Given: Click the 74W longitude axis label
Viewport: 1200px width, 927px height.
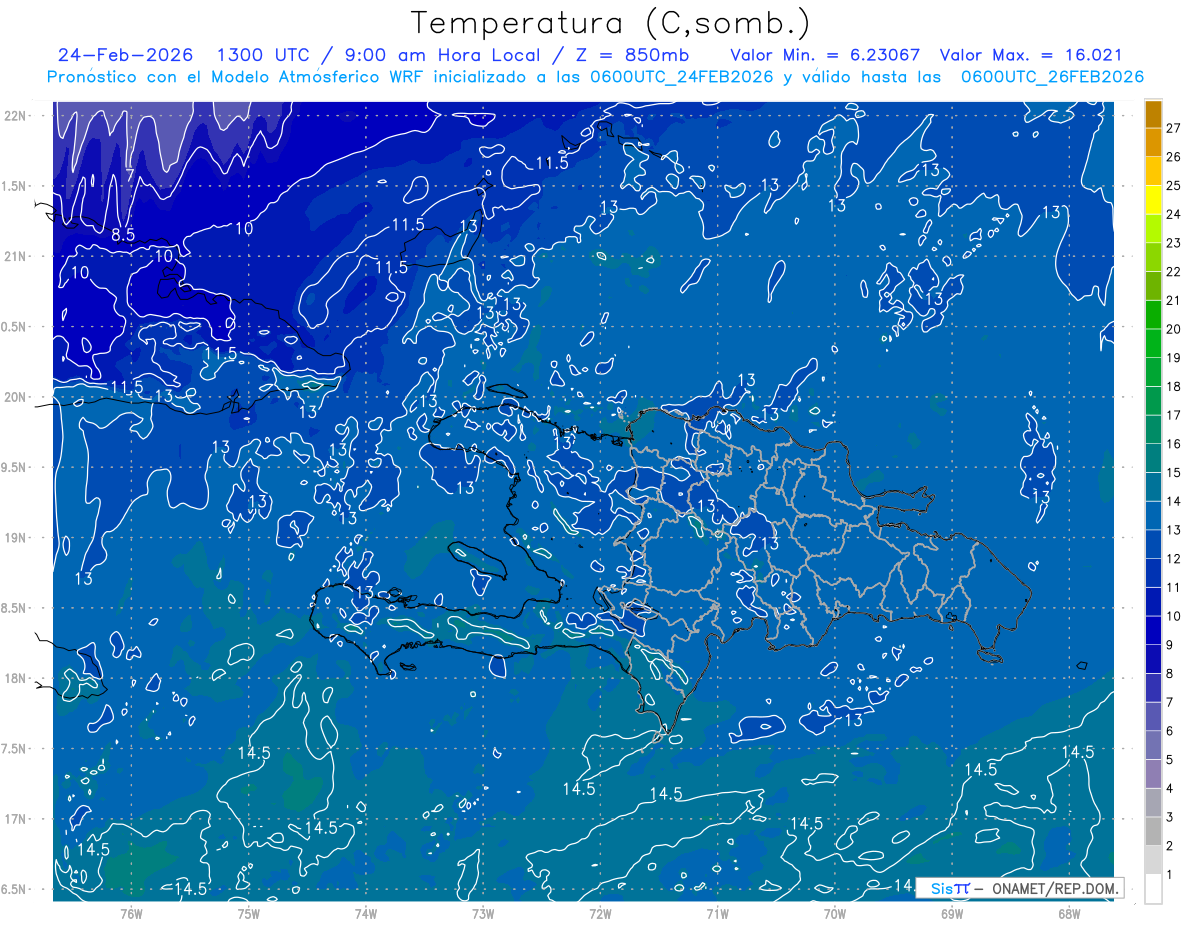Looking at the screenshot, I should click(x=365, y=914).
